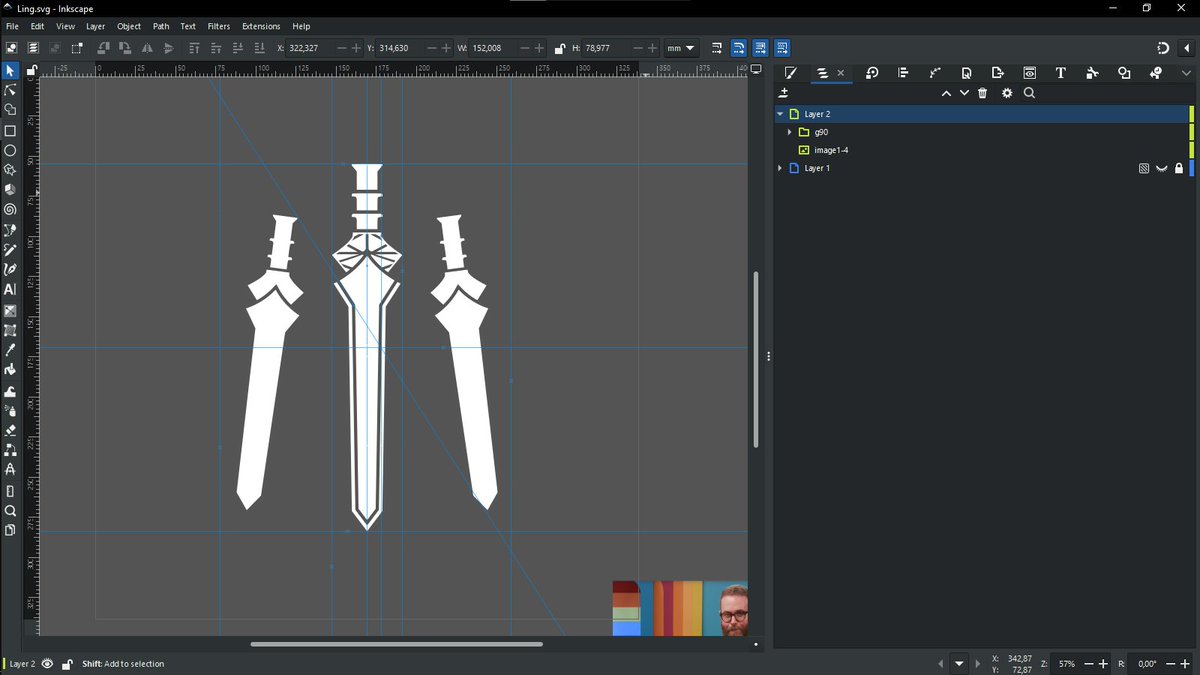Select the Gradient tool

[x=10, y=311]
